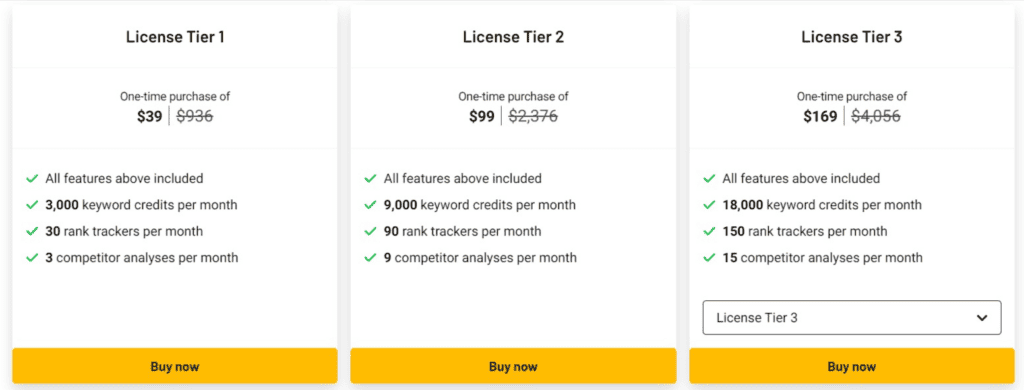Select the License Tier 1 heading
The width and height of the screenshot is (1024, 390).
tap(175, 37)
